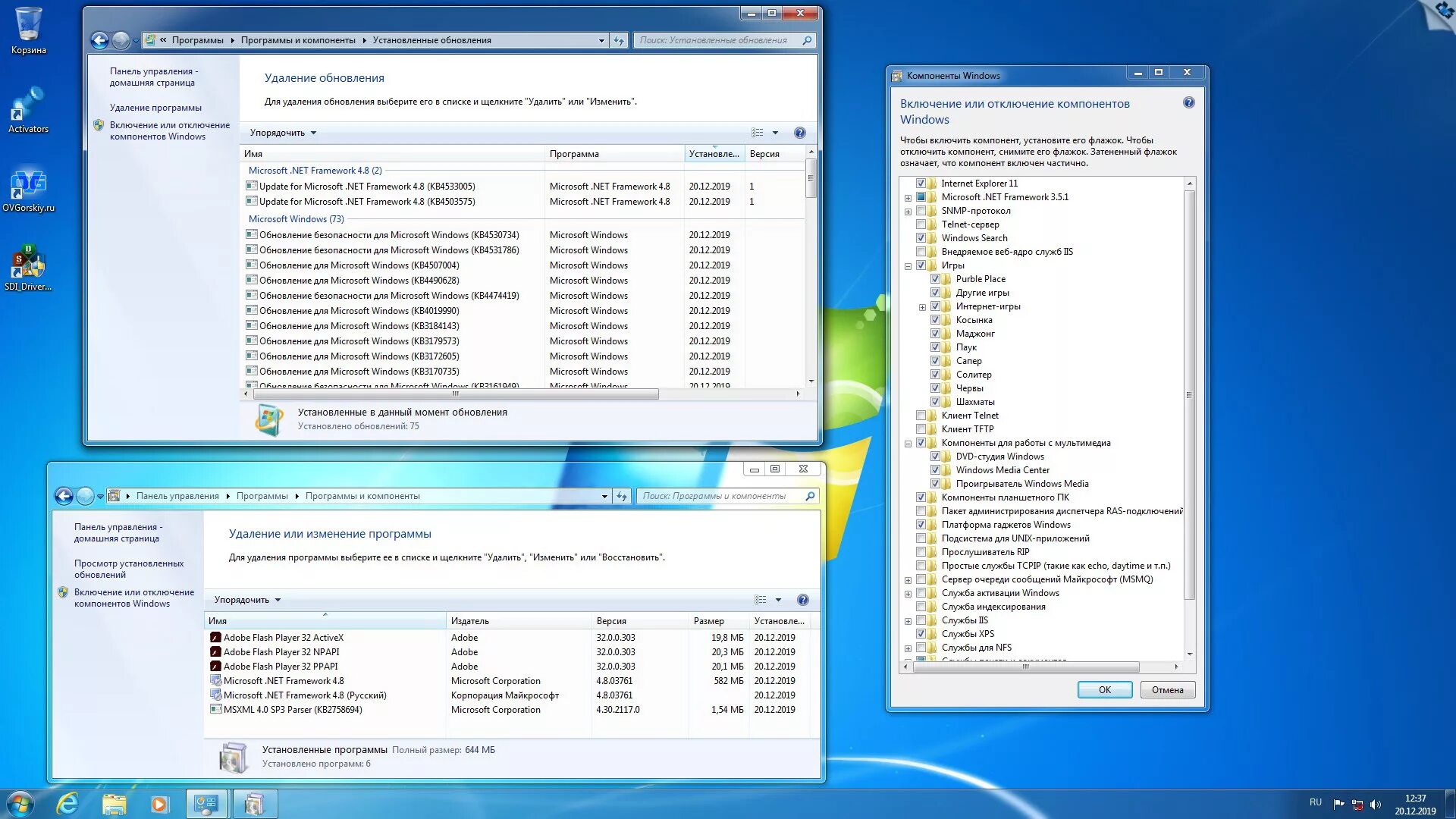
Task: Expand the SNMP-протокол tree node
Action: point(908,211)
